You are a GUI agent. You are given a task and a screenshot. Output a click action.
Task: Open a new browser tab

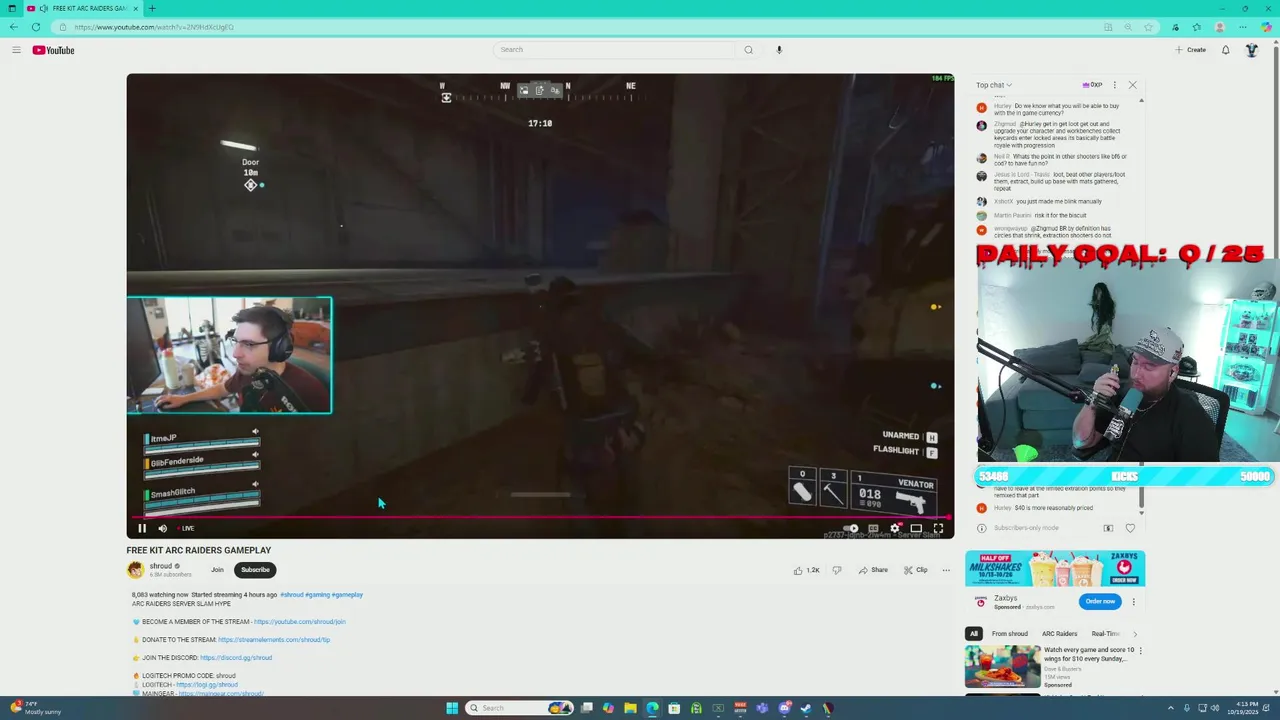(152, 8)
